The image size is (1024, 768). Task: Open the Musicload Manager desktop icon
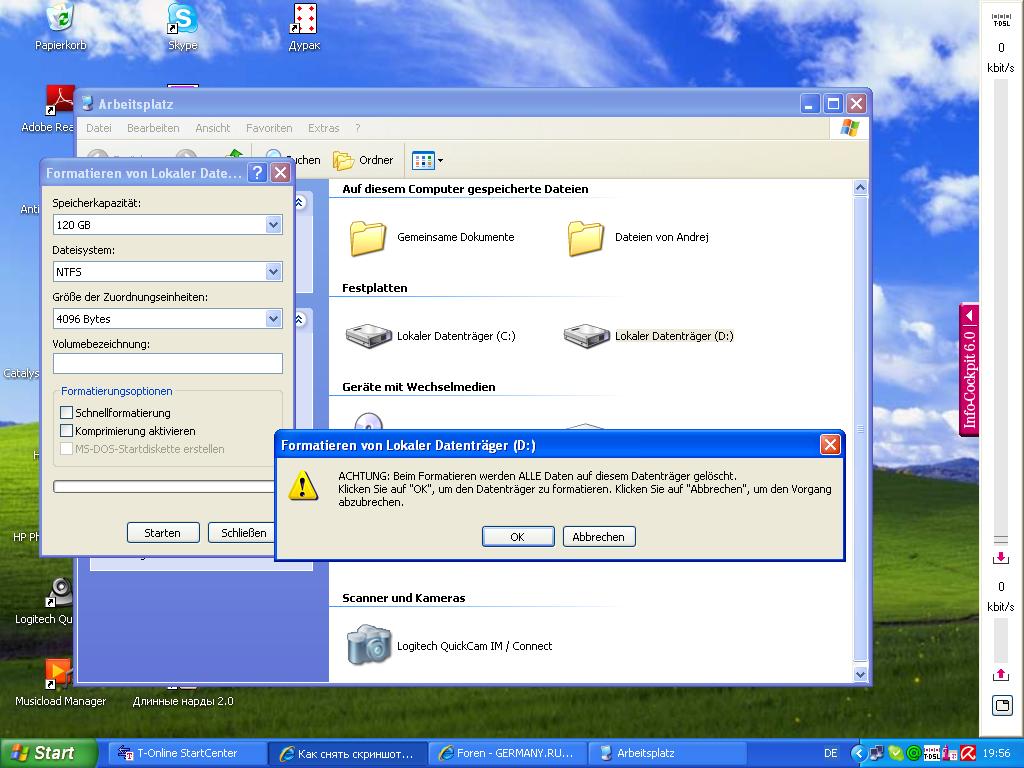click(59, 675)
